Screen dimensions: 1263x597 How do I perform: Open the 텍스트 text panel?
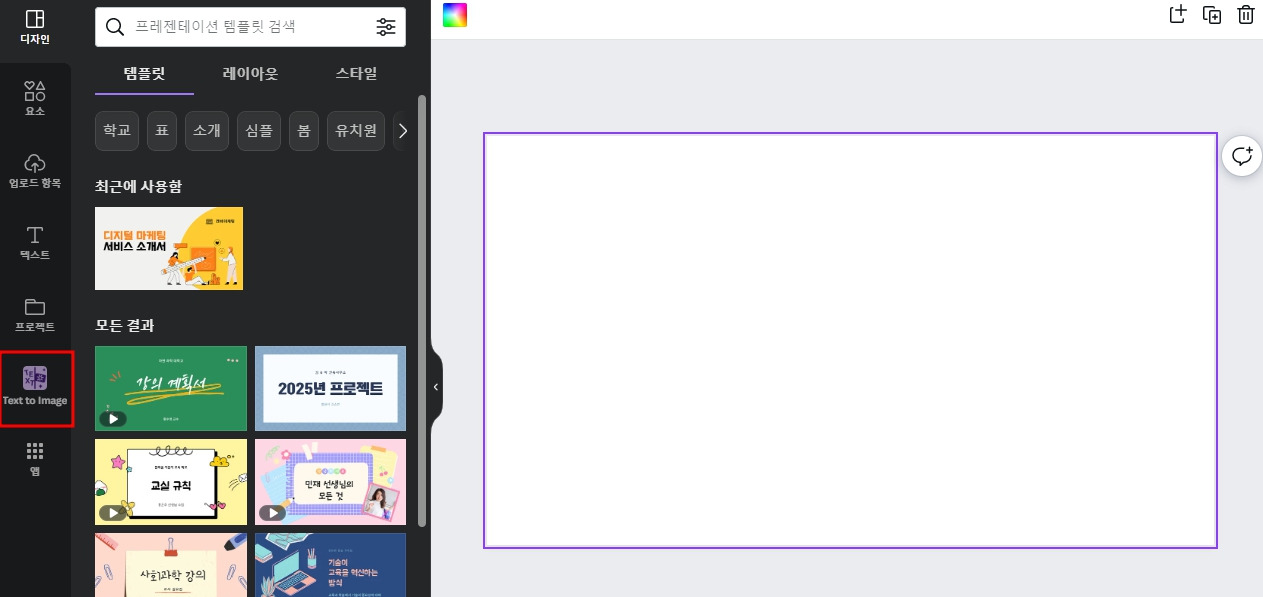34,244
